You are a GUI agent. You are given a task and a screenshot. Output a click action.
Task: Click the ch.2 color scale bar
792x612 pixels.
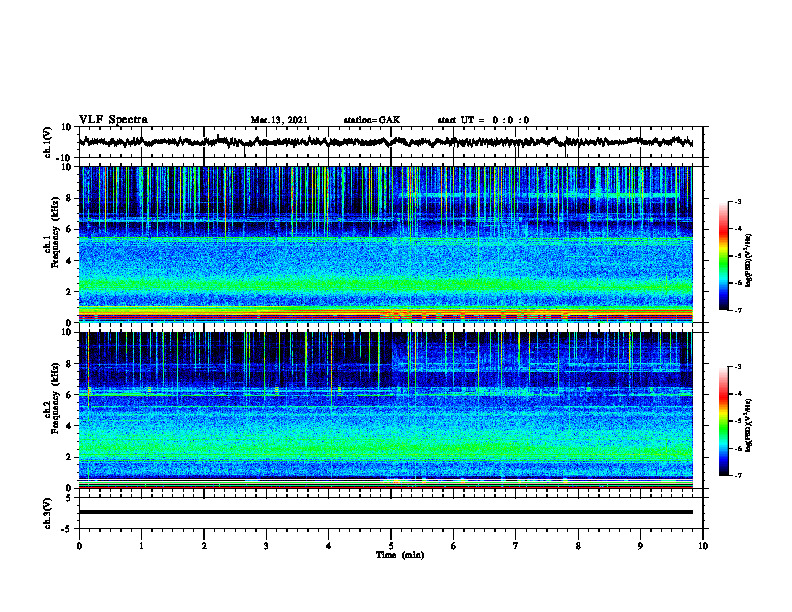click(723, 421)
